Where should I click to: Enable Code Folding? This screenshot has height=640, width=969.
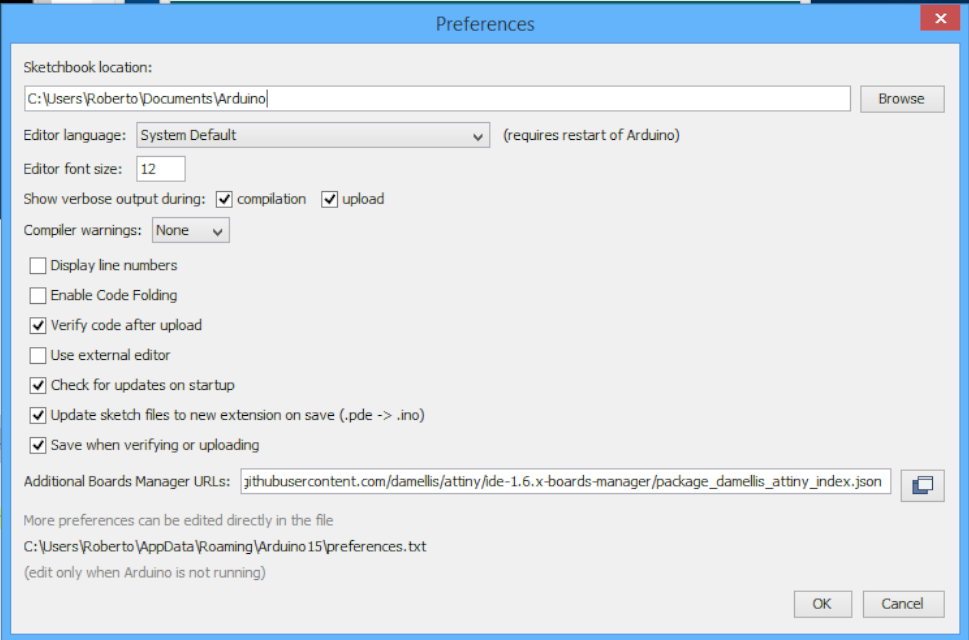click(37, 295)
